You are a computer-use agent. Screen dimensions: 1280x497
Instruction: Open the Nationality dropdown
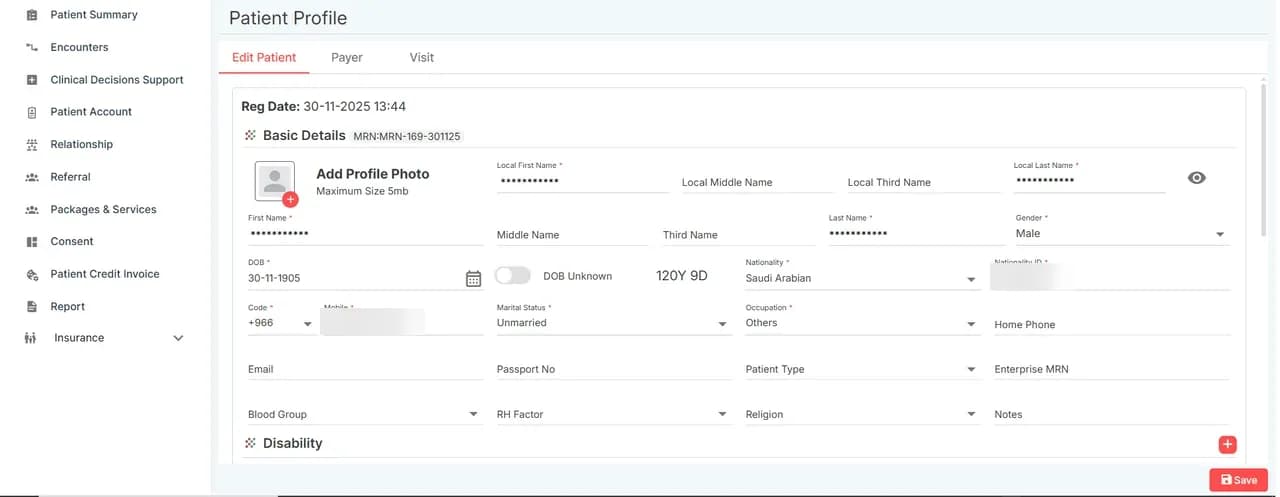pos(862,278)
